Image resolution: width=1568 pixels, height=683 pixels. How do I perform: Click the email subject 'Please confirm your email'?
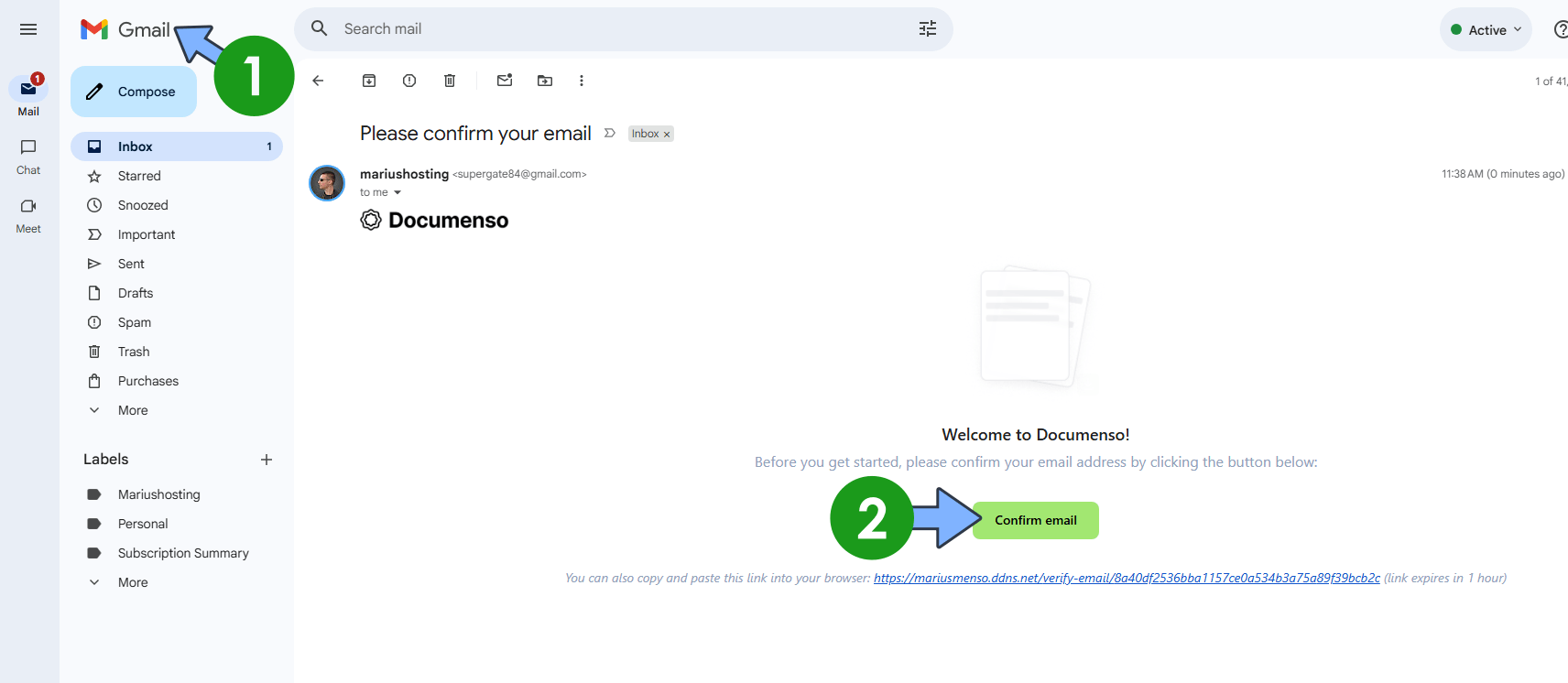475,134
